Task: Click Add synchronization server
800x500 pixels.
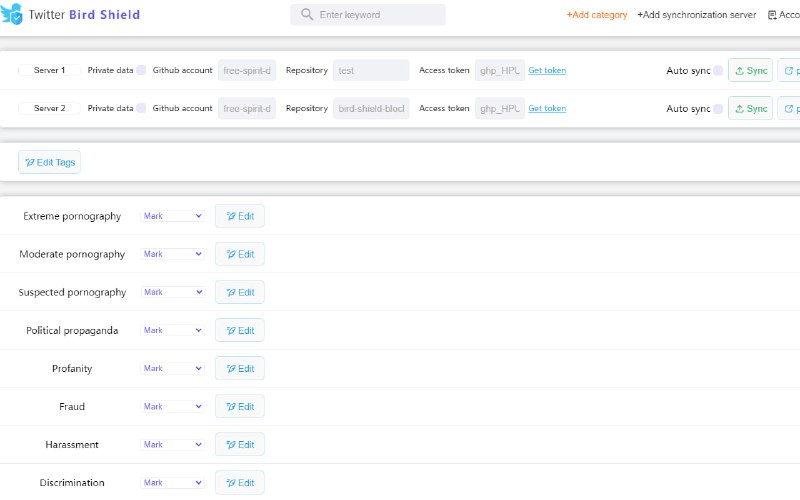Action: (x=696, y=15)
